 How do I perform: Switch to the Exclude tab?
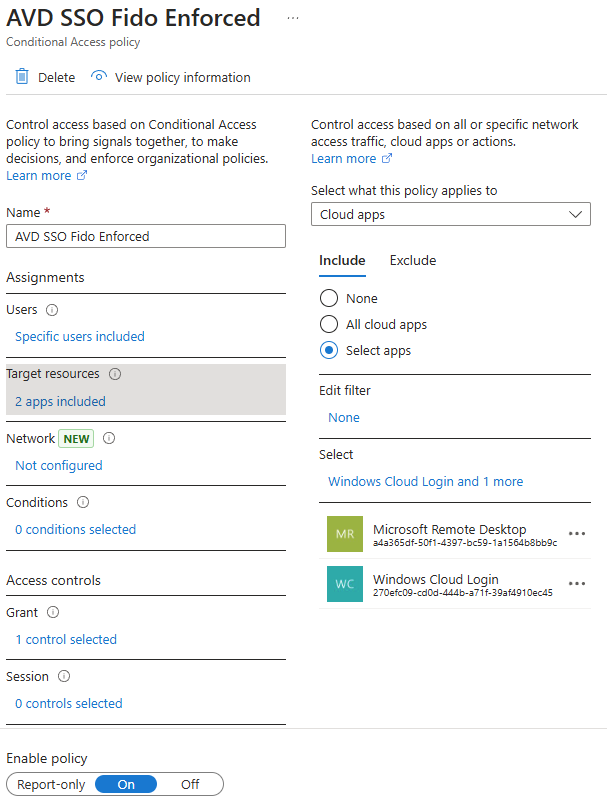[x=413, y=260]
